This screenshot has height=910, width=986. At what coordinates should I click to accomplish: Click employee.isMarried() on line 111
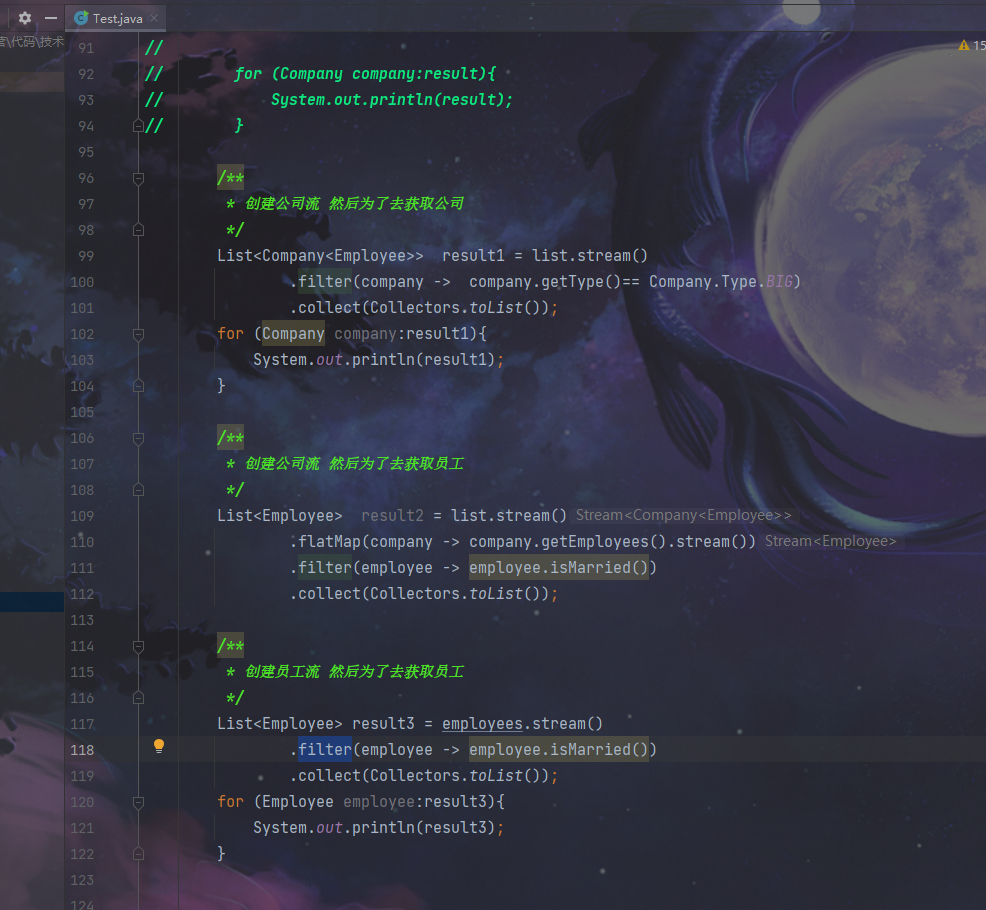[559, 568]
